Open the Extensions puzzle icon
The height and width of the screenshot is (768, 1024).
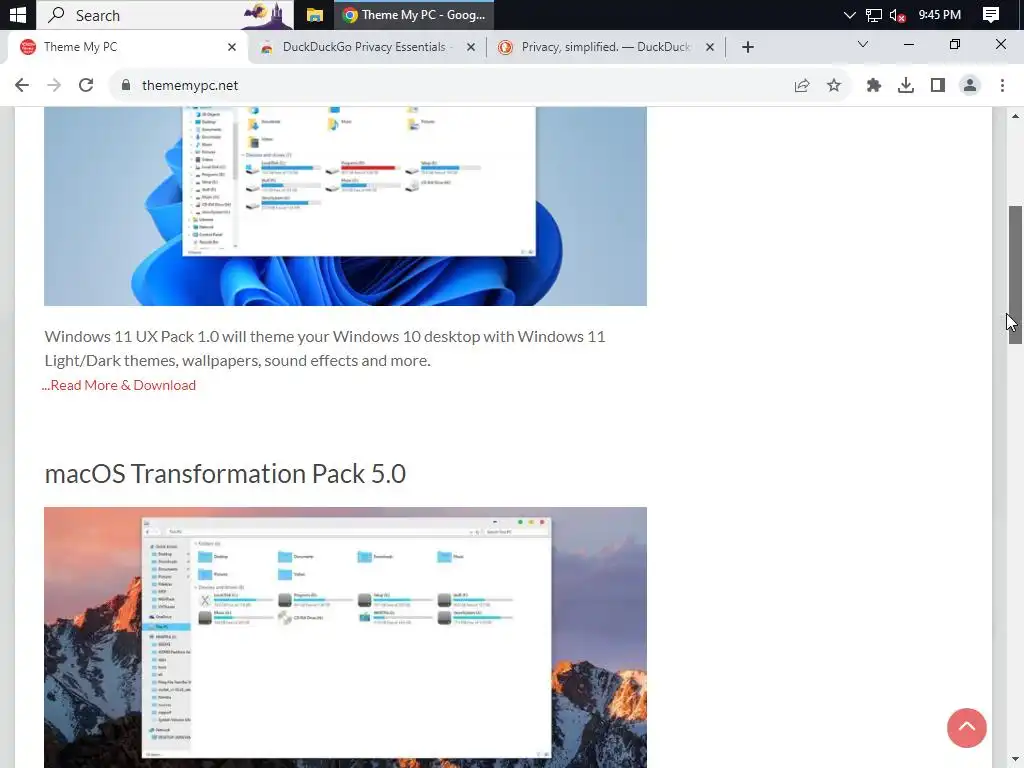coord(874,85)
